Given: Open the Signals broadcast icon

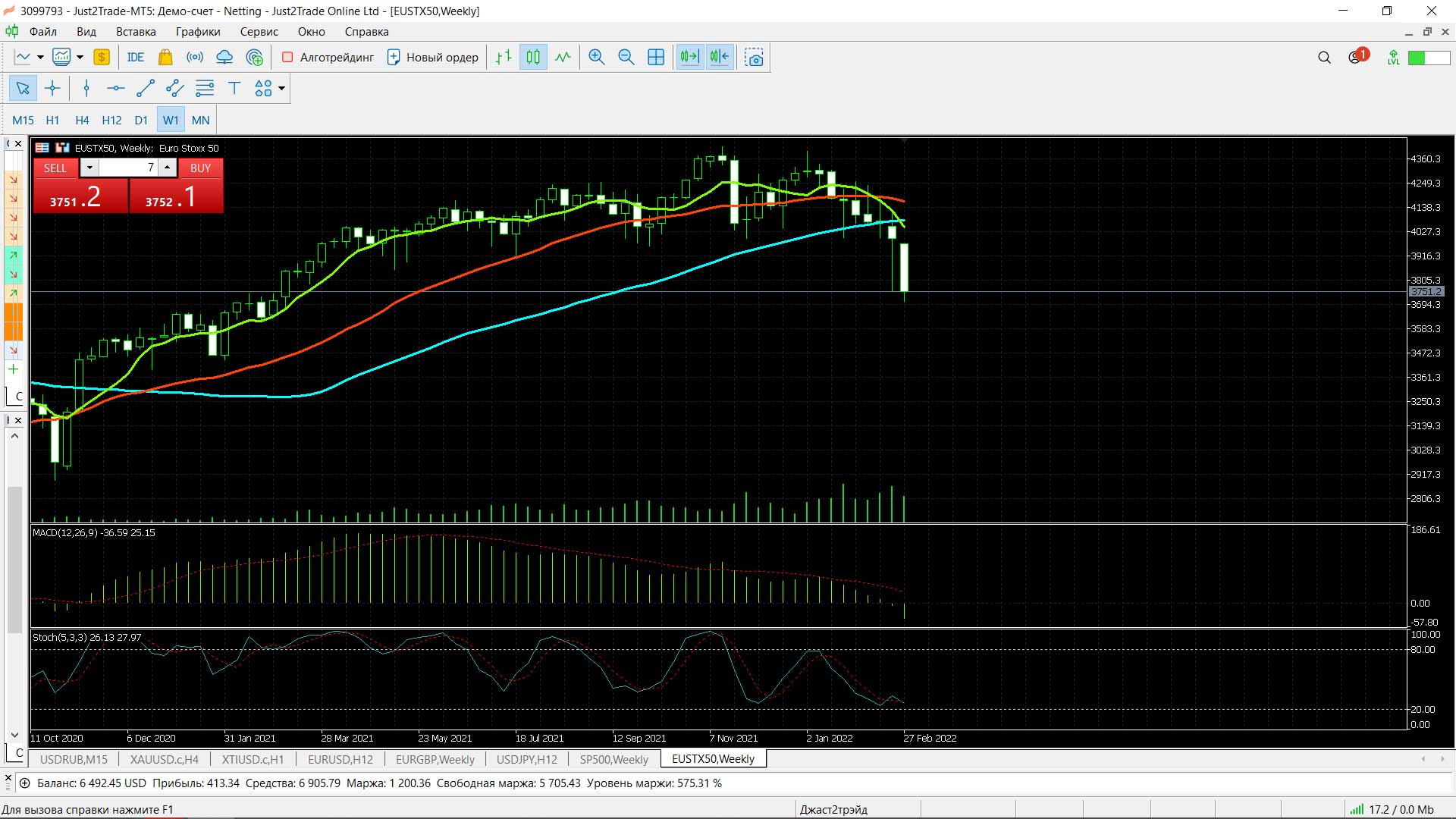Looking at the screenshot, I should point(195,57).
